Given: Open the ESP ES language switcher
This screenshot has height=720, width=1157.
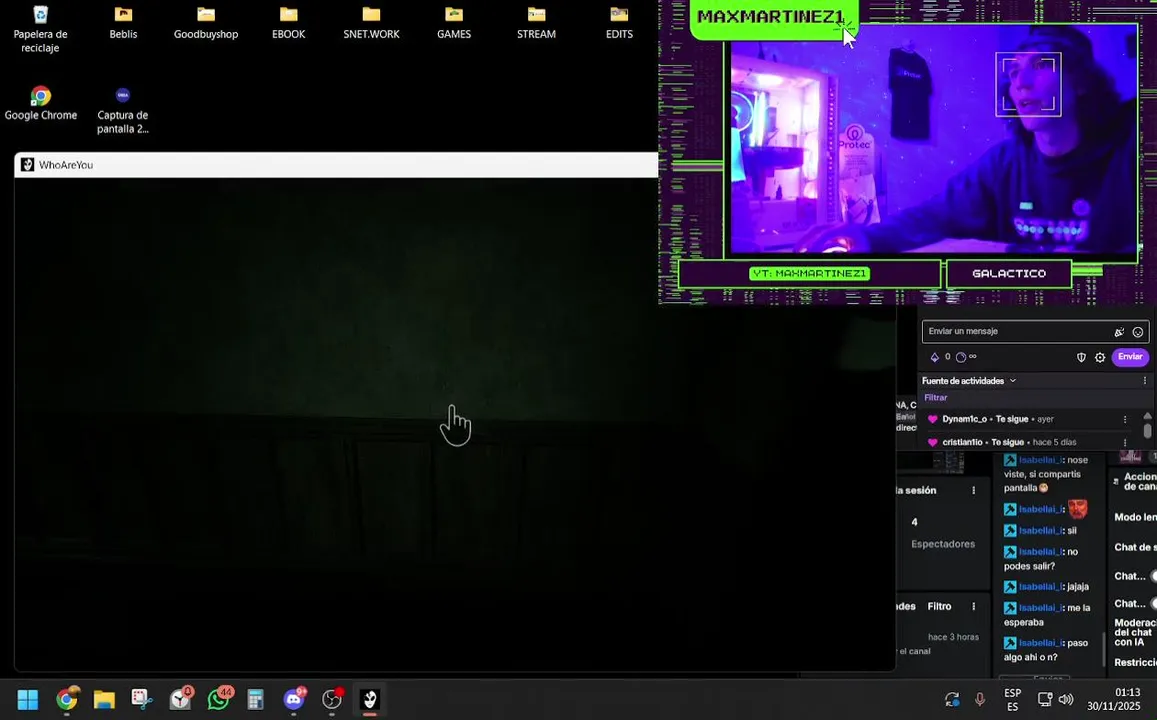Looking at the screenshot, I should coord(1012,699).
